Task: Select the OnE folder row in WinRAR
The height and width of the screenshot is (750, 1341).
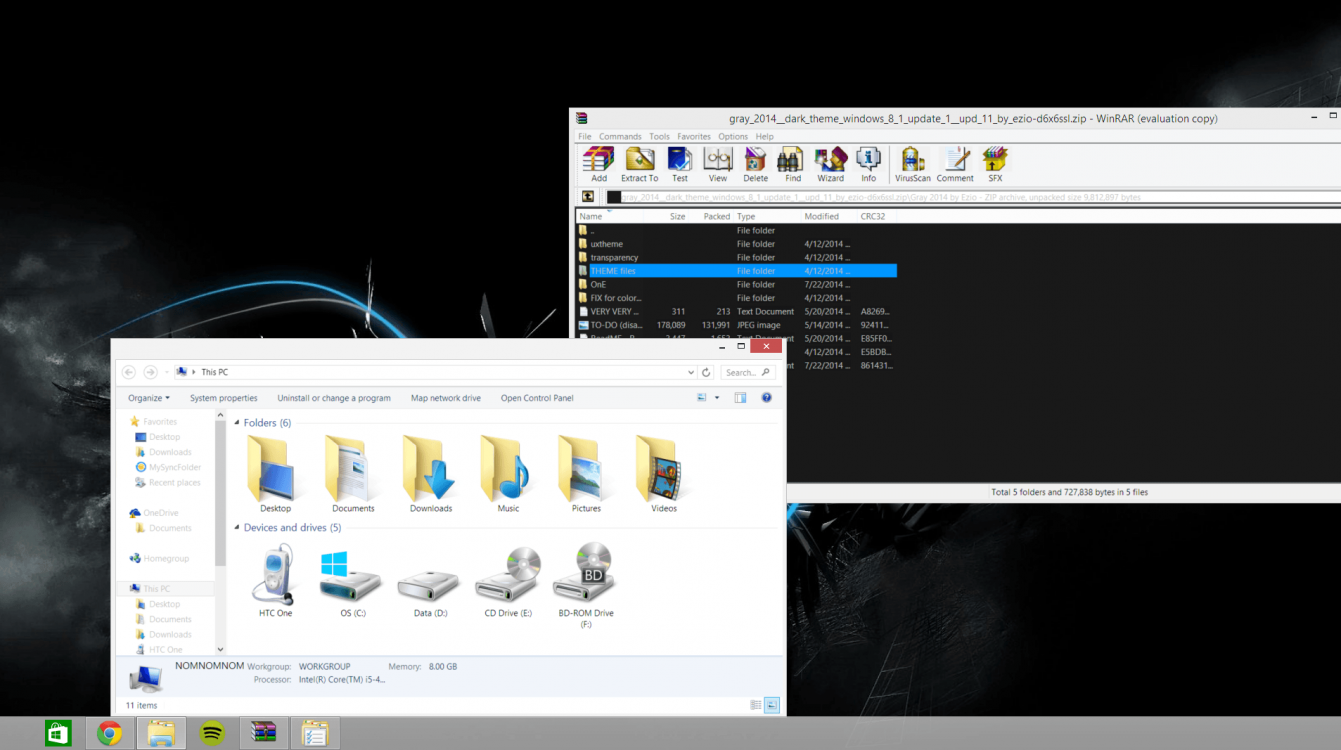Action: click(x=736, y=284)
